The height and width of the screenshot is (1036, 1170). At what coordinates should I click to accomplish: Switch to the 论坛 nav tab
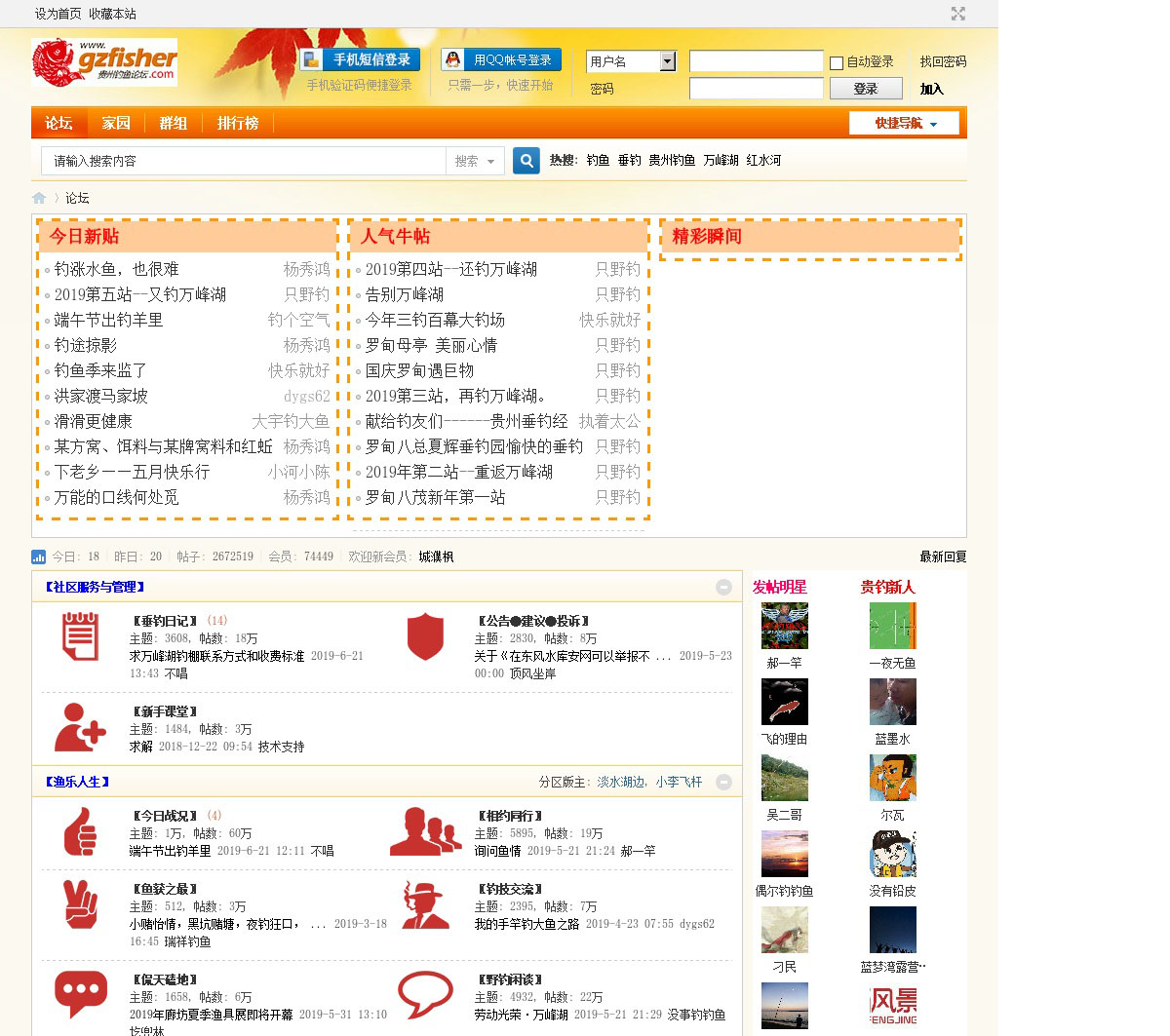(58, 123)
